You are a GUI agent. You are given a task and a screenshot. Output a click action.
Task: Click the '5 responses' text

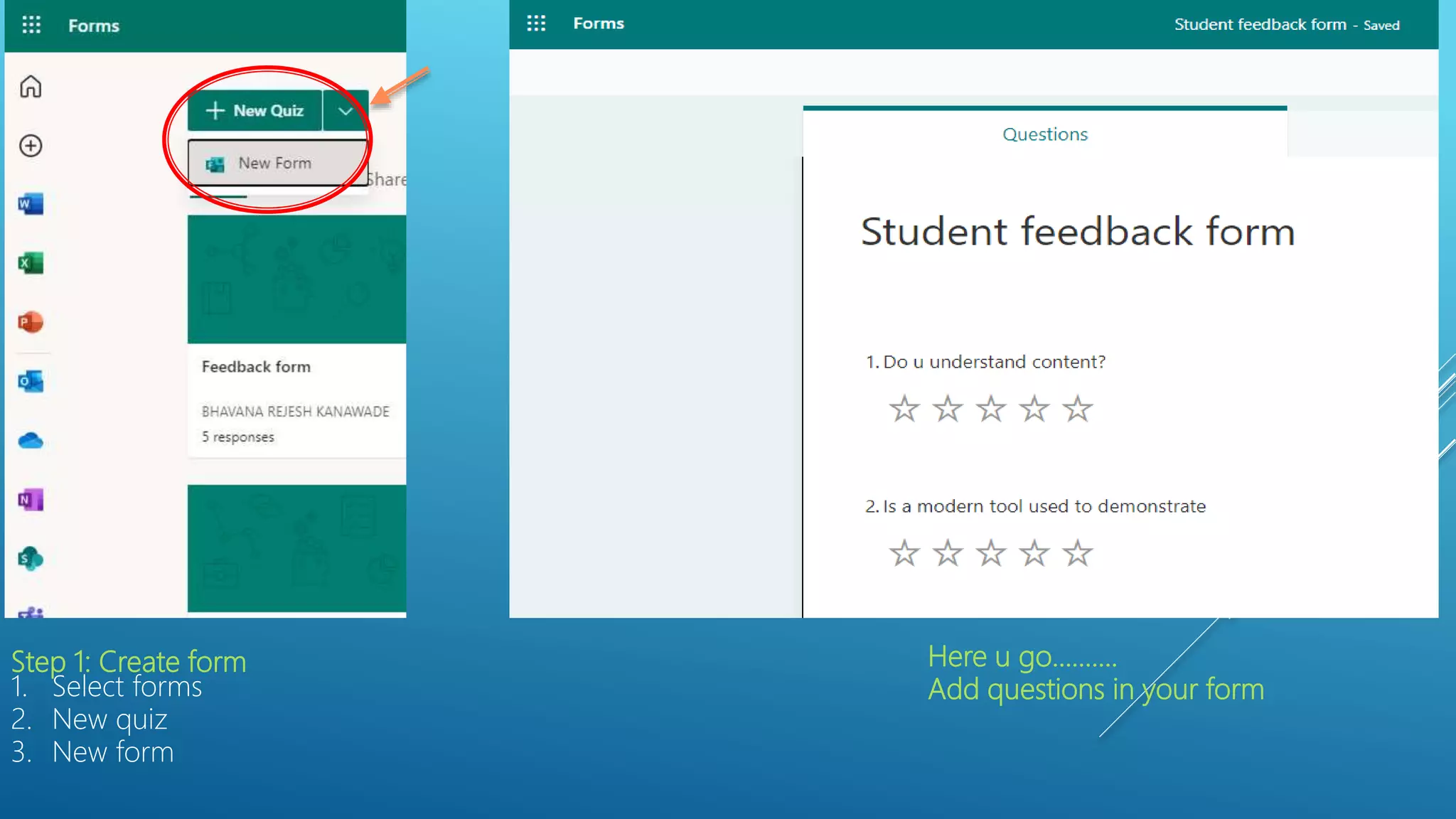238,437
